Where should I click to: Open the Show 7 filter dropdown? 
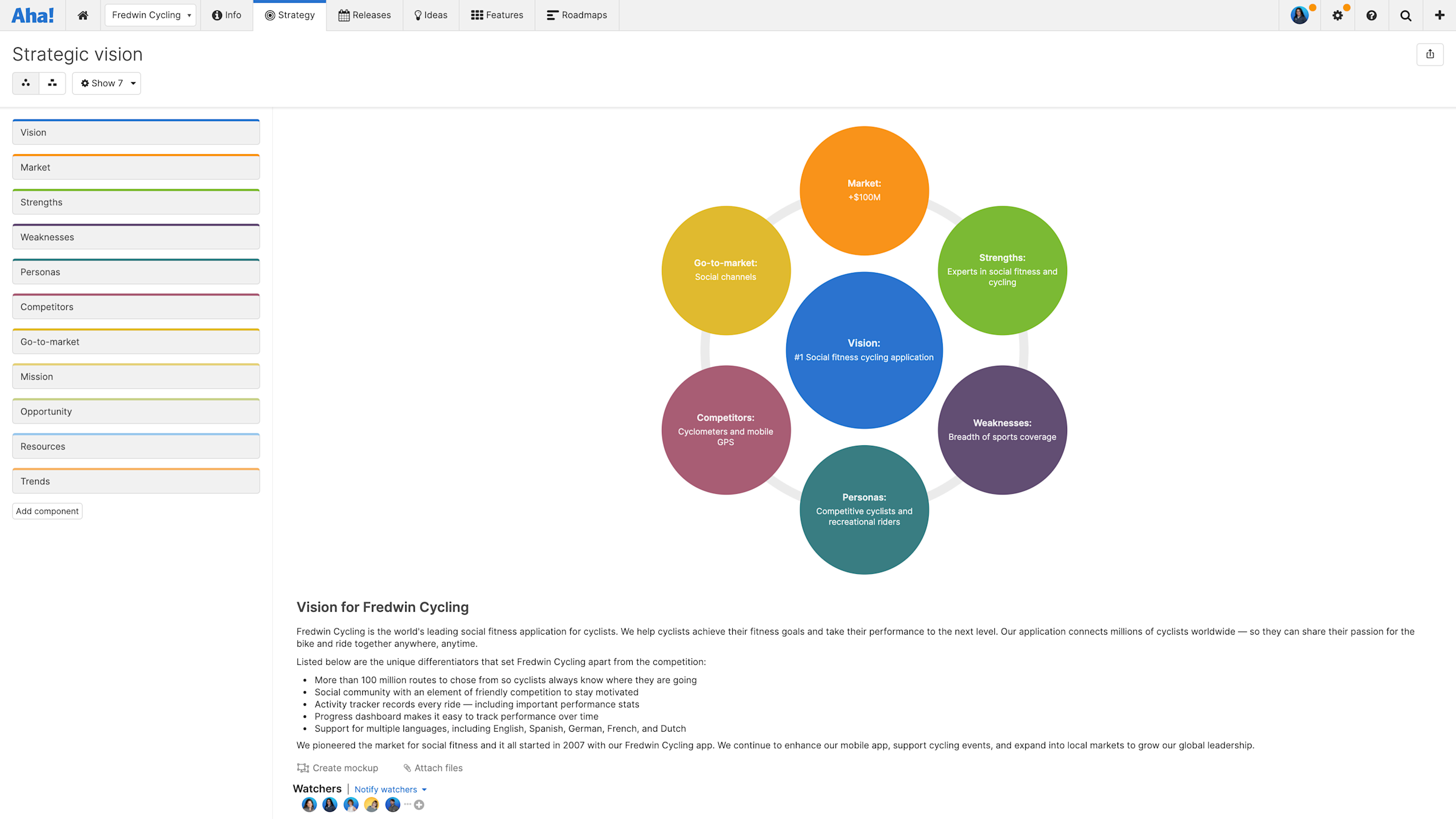coord(106,83)
